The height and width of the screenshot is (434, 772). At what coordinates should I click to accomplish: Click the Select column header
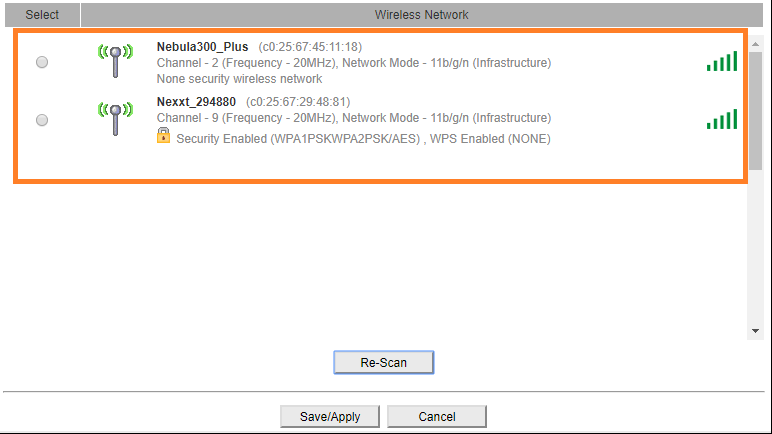[x=42, y=15]
